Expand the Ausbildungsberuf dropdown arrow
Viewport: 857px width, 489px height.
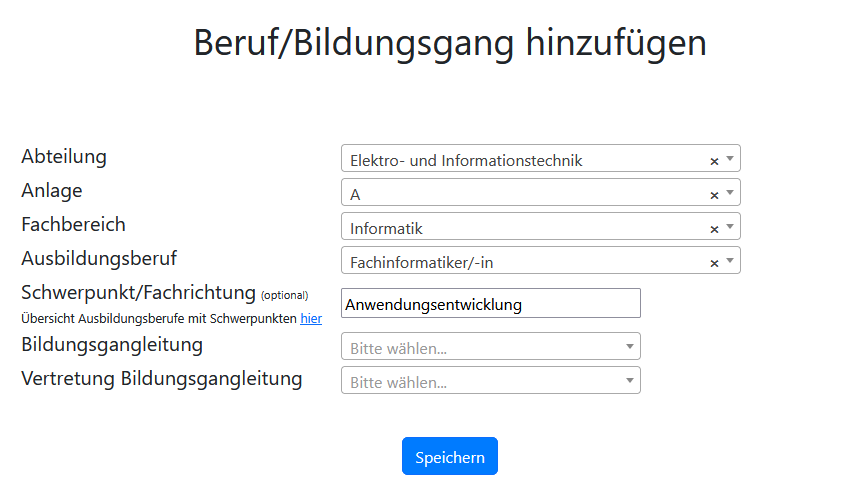[730, 260]
